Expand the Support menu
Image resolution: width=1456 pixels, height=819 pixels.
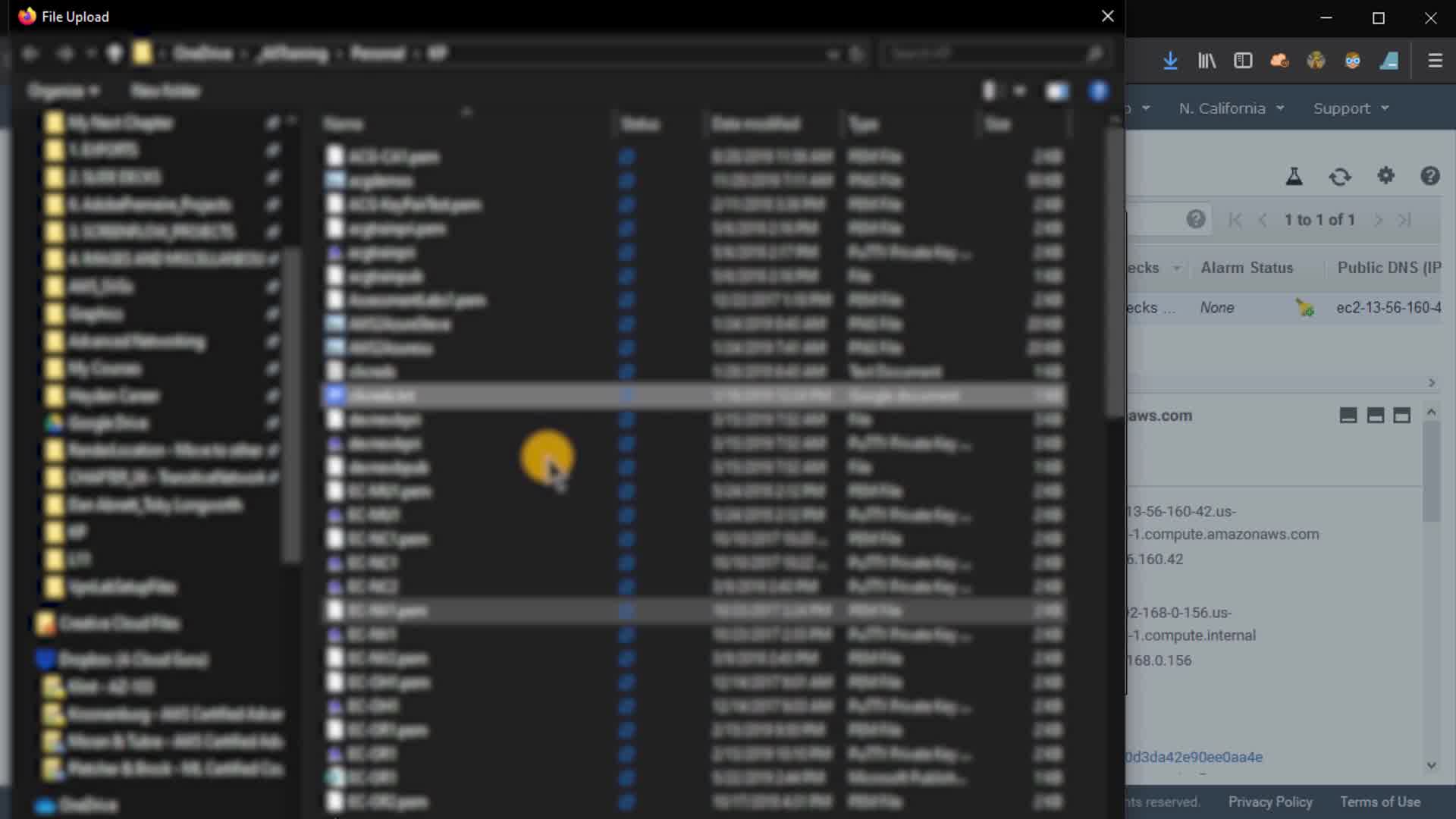pyautogui.click(x=1351, y=108)
